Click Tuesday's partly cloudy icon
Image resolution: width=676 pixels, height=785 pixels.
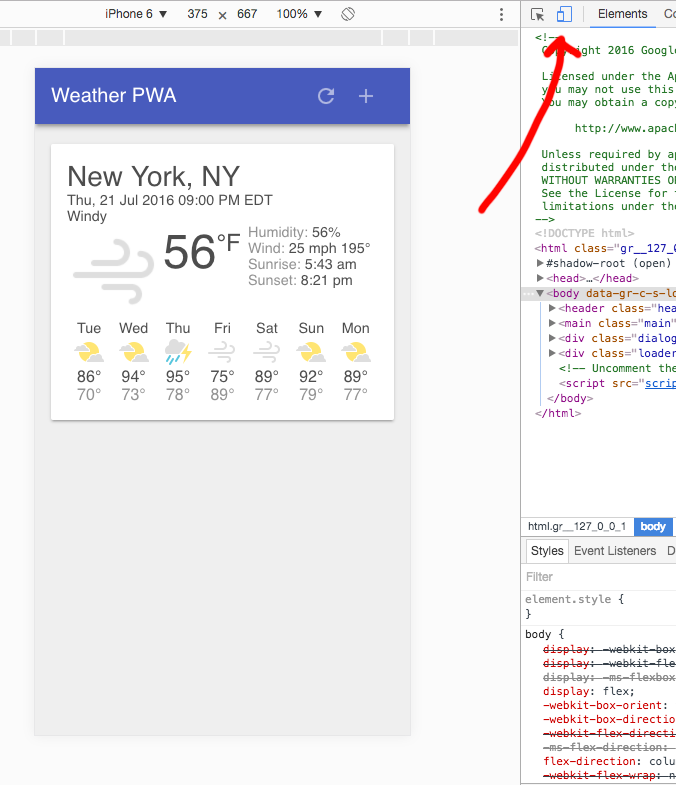(x=89, y=352)
